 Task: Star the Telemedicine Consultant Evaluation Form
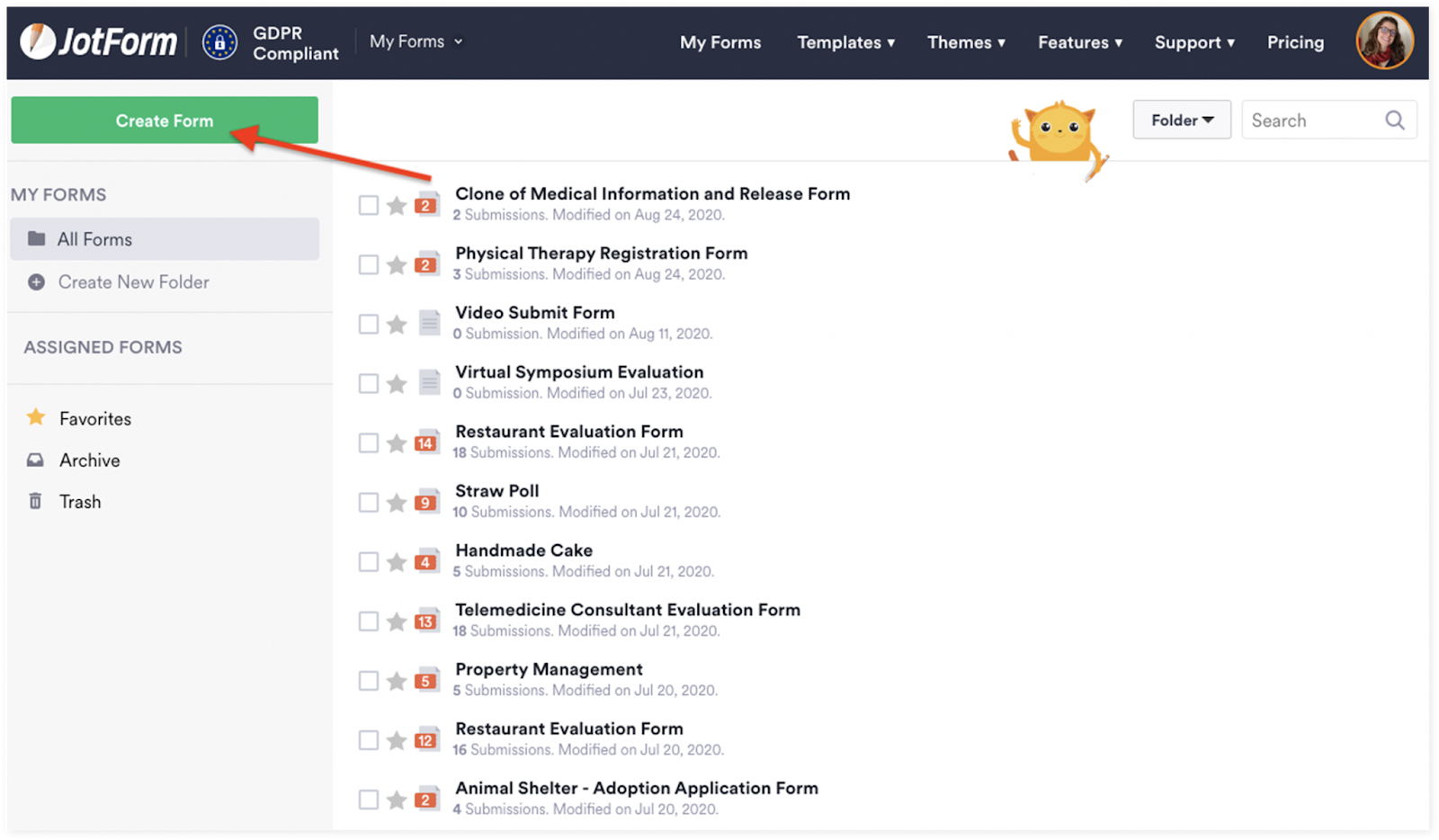tap(397, 621)
